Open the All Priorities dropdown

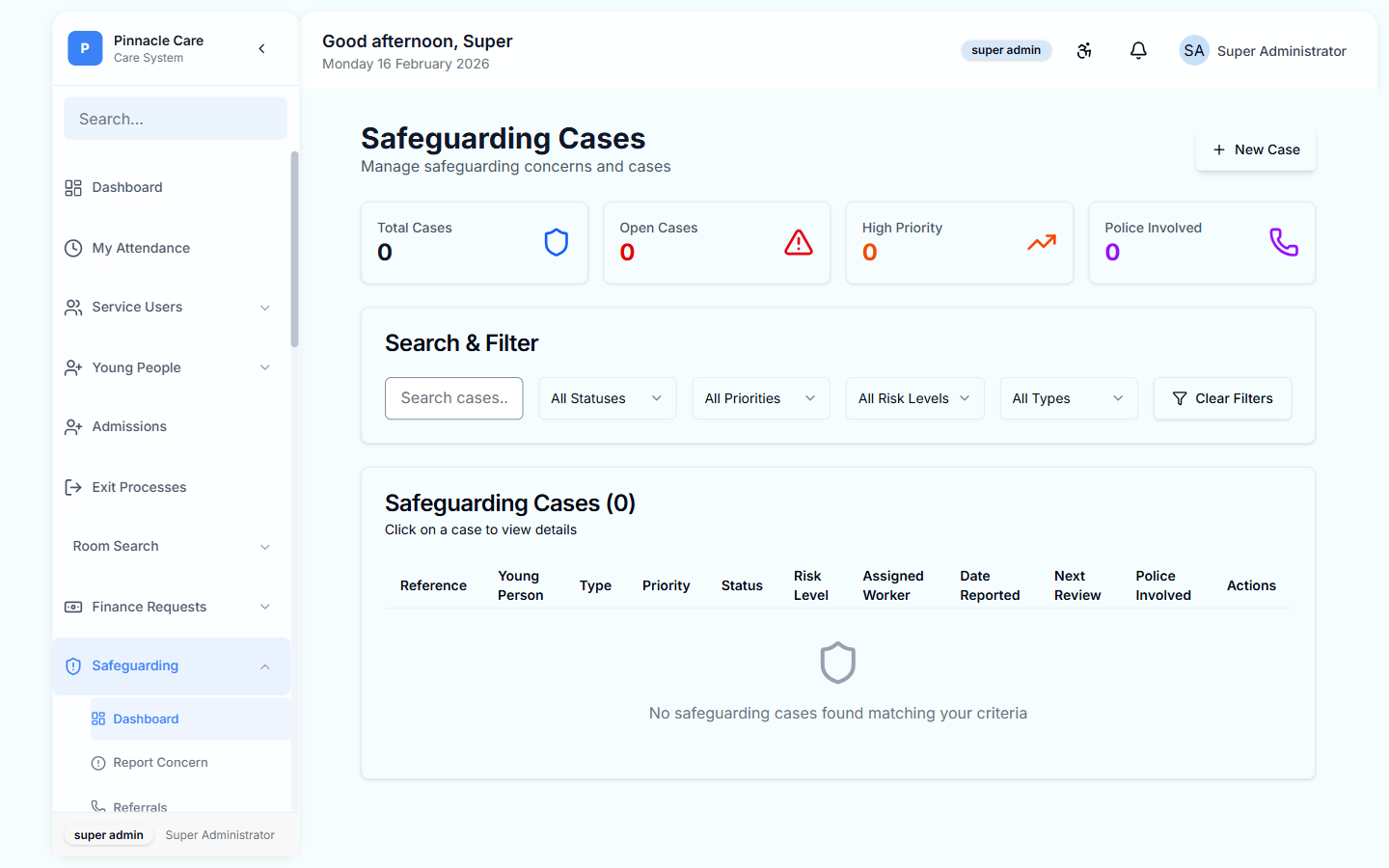[x=760, y=398]
